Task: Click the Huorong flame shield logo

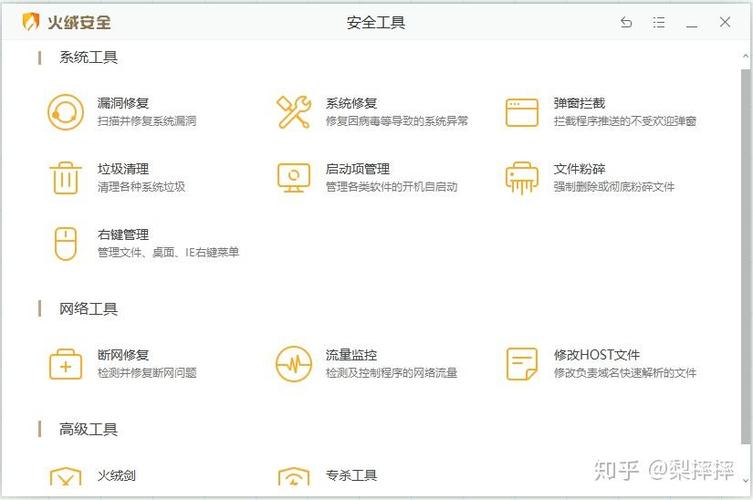Action: coord(31,22)
